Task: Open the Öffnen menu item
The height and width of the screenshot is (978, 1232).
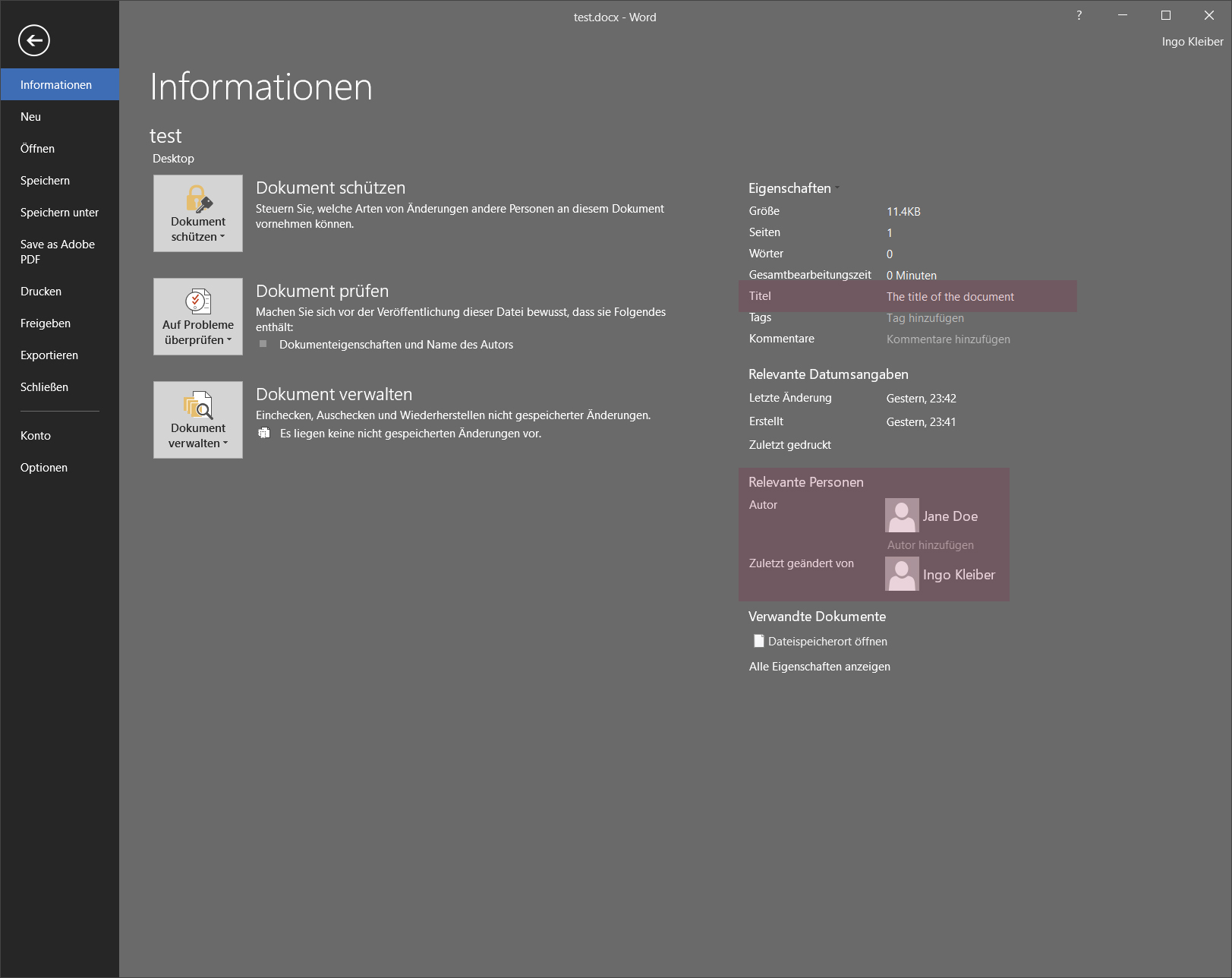Action: pyautogui.click(x=60, y=148)
